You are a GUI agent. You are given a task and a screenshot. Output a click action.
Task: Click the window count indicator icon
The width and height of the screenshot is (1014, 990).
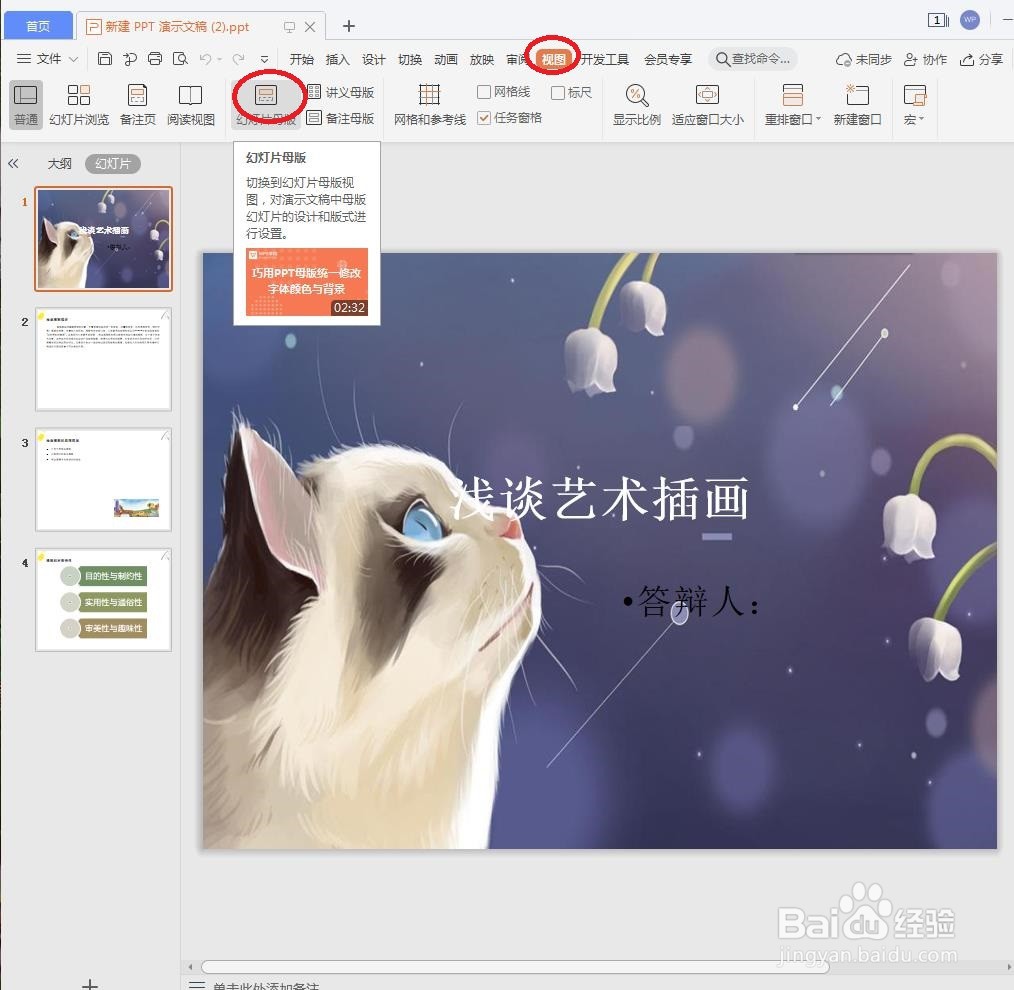coord(938,20)
